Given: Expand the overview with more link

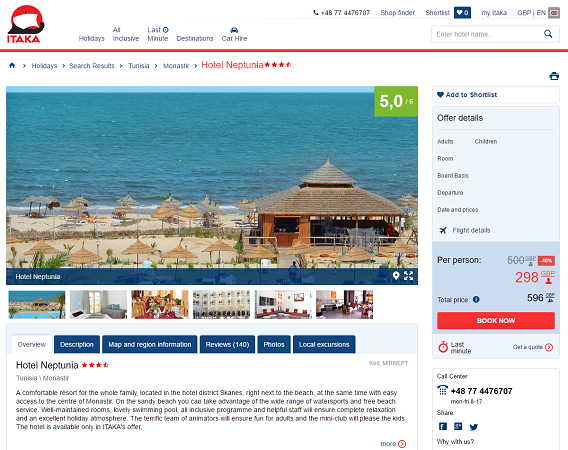Looking at the screenshot, I should [393, 444].
